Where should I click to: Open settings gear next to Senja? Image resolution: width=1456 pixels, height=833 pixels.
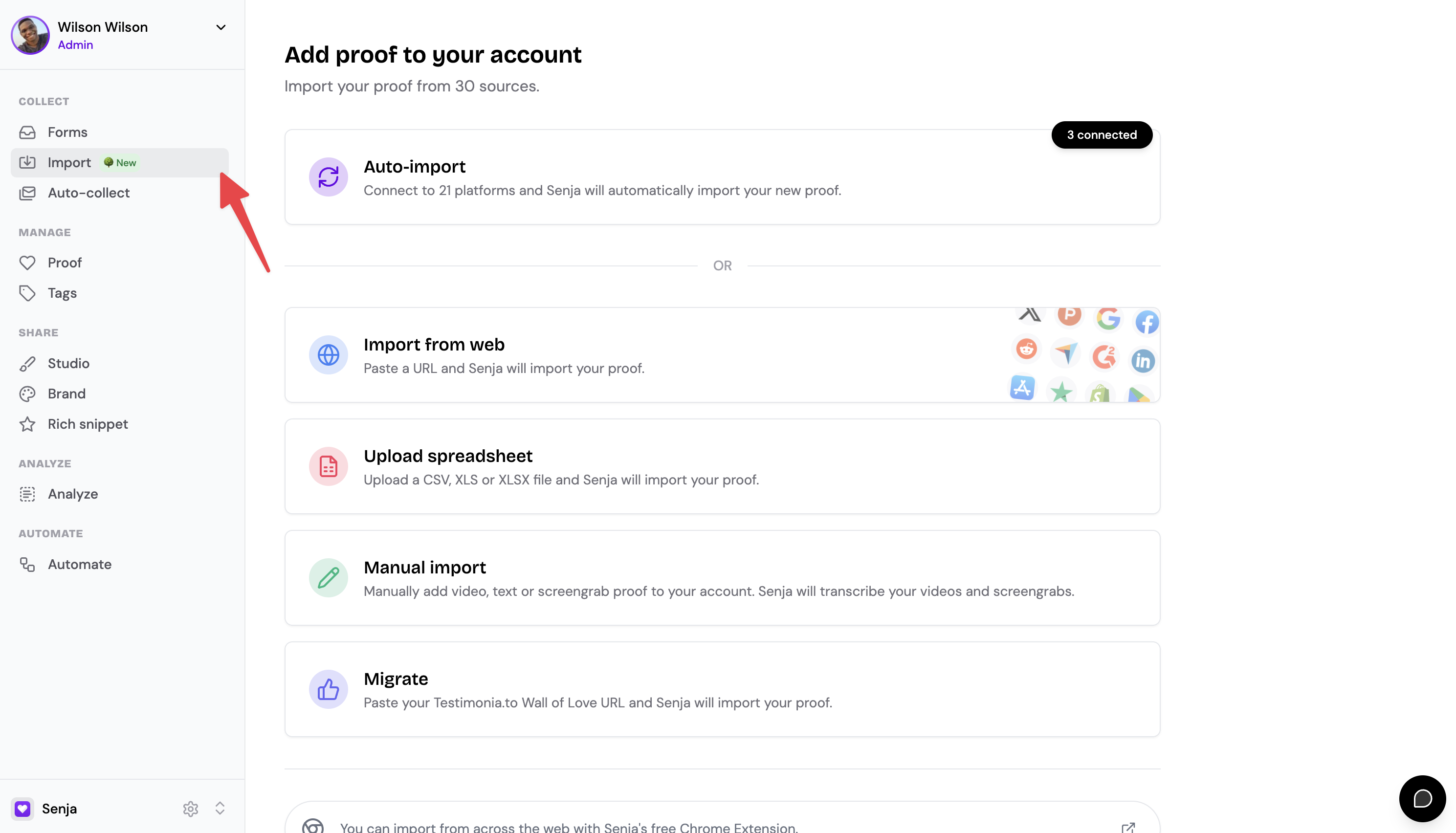pyautogui.click(x=191, y=809)
